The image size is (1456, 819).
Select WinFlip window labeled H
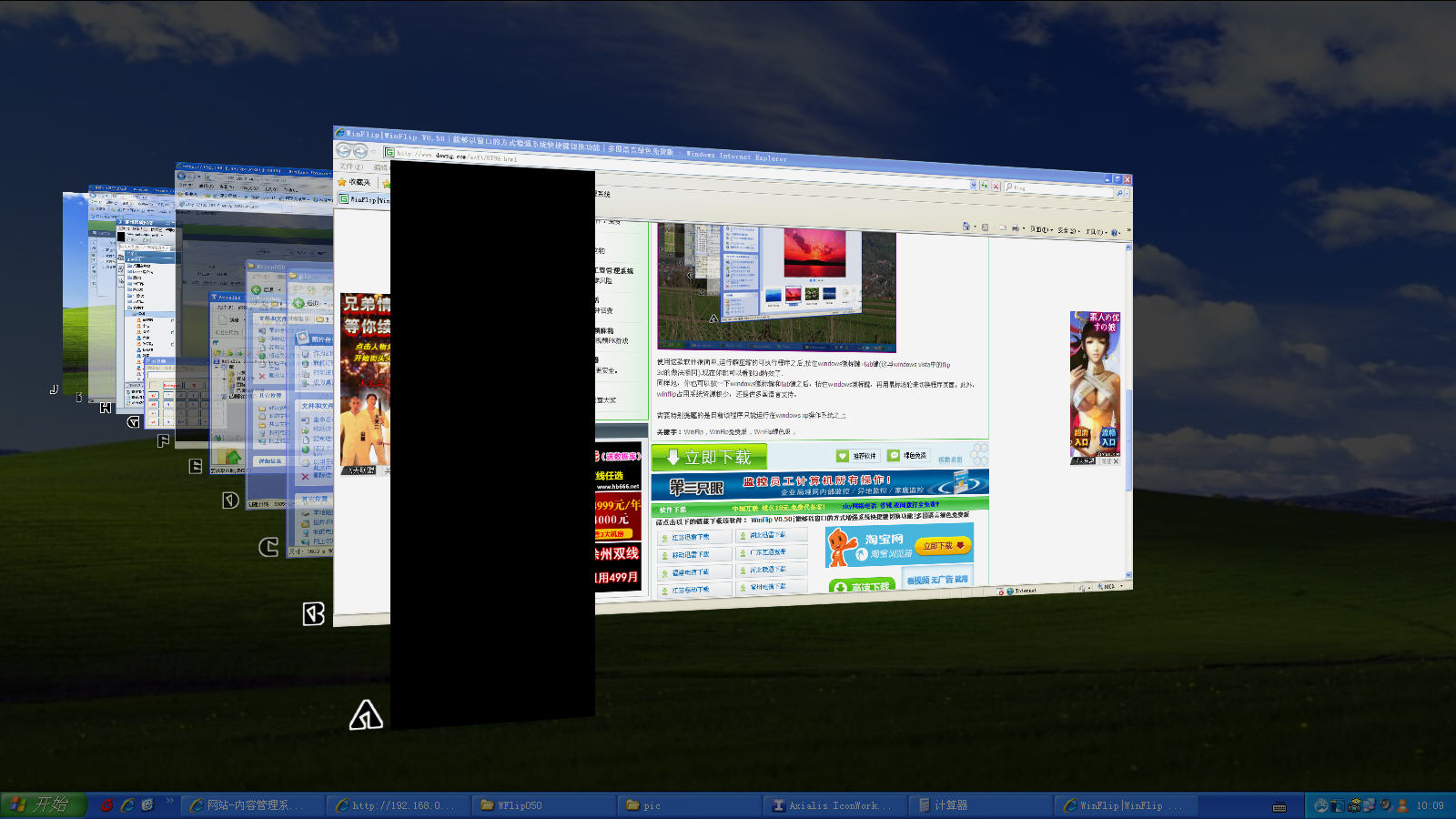[106, 407]
